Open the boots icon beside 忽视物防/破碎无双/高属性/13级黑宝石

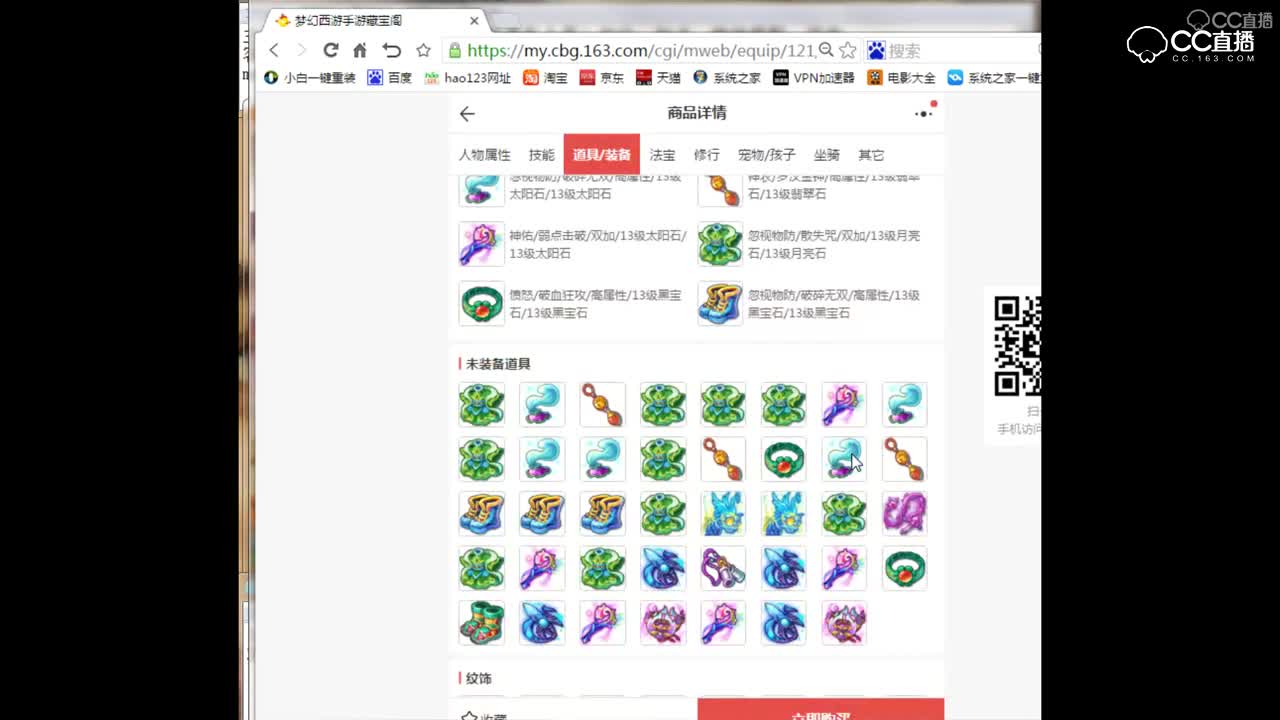(x=720, y=303)
